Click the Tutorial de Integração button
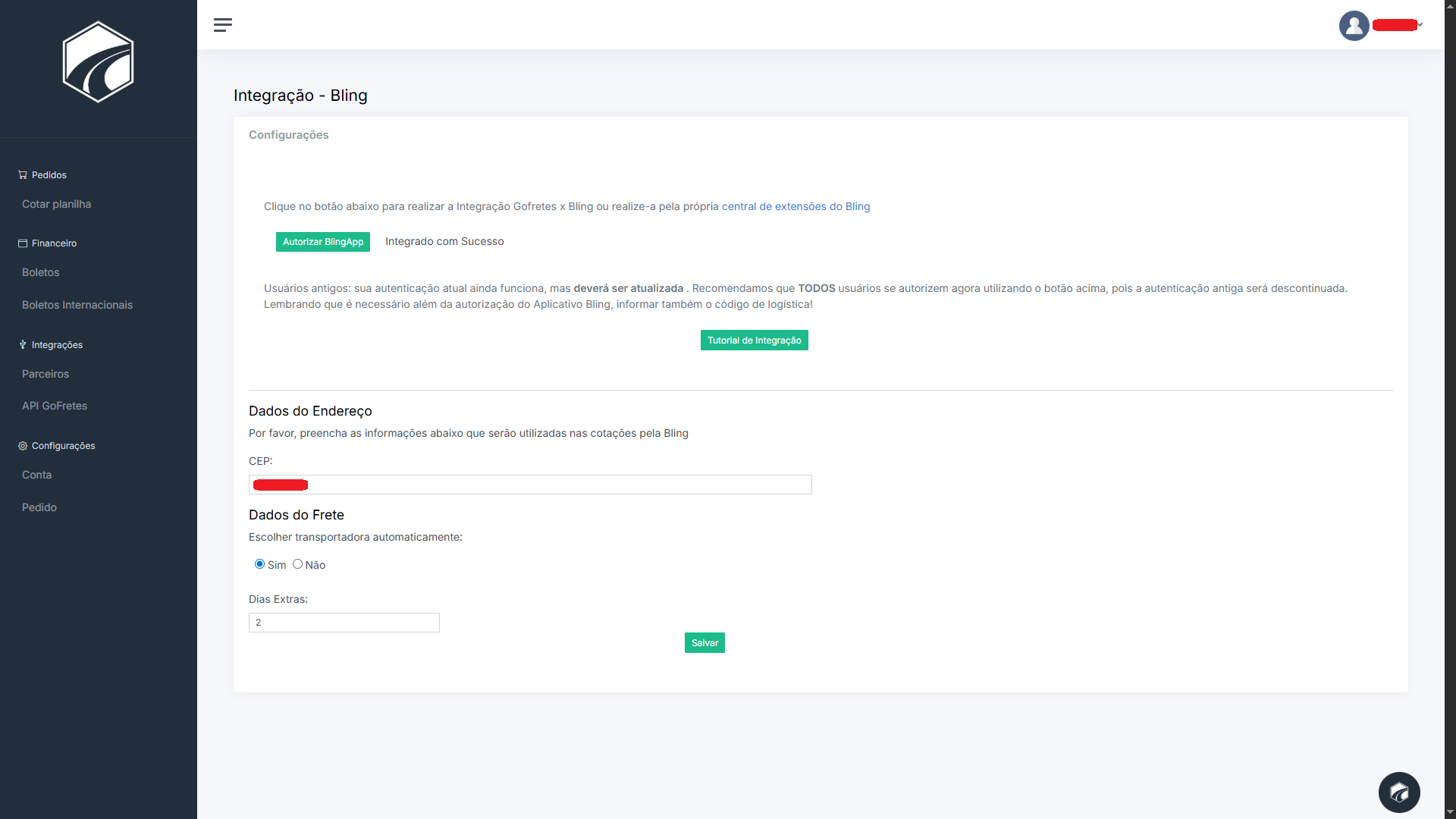 754,340
